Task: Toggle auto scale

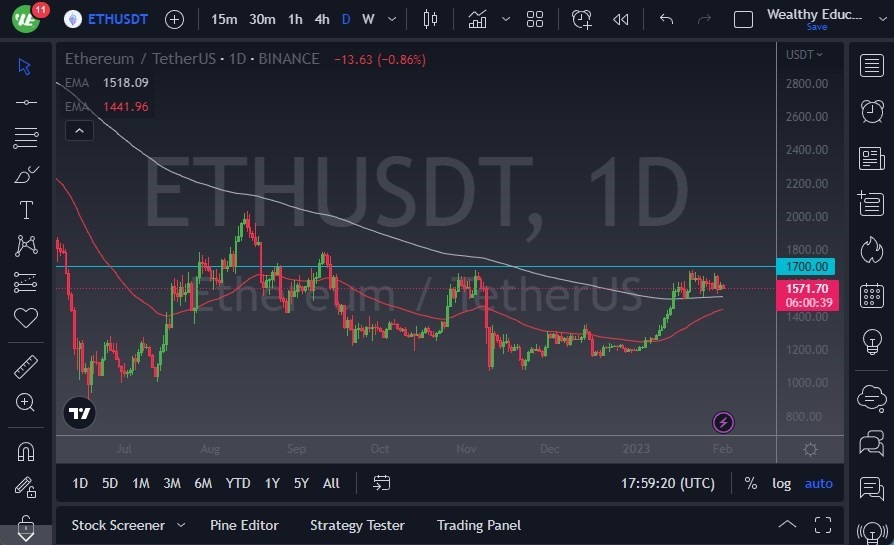Action: (x=818, y=483)
